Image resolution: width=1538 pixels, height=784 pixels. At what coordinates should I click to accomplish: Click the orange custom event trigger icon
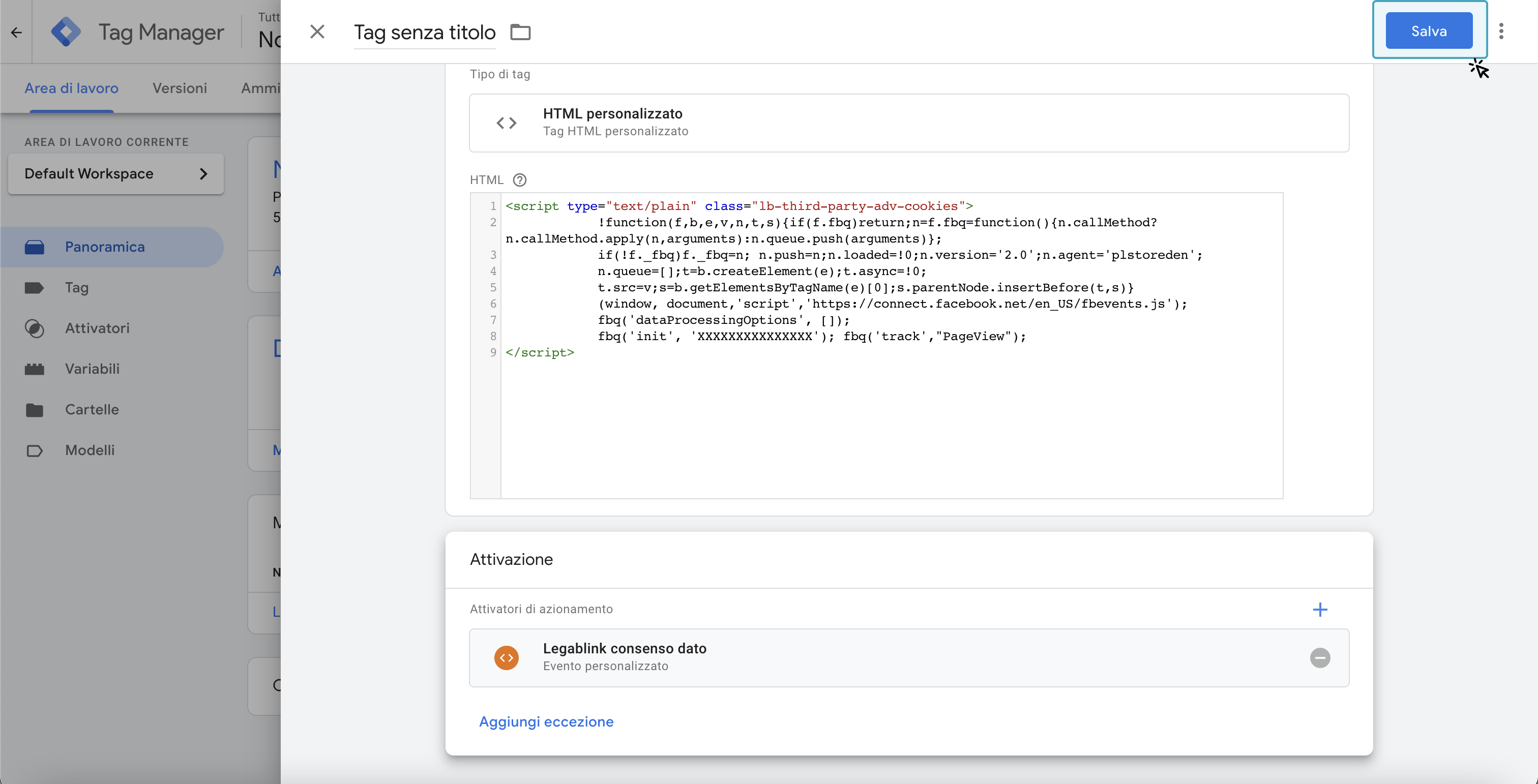coord(506,657)
